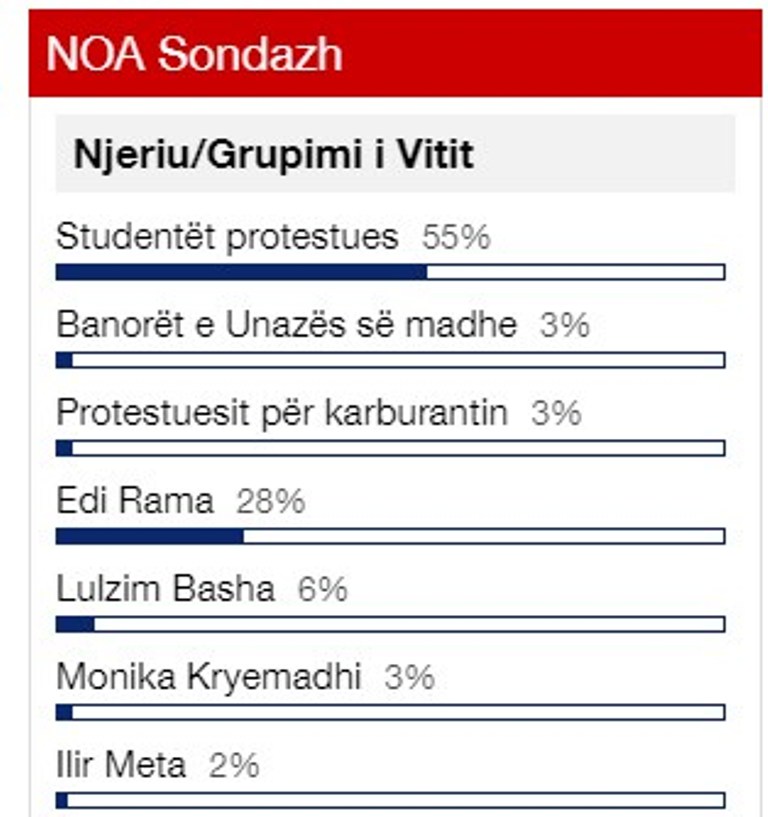The width and height of the screenshot is (768, 817).
Task: Click the 55% result value
Action: (x=456, y=238)
